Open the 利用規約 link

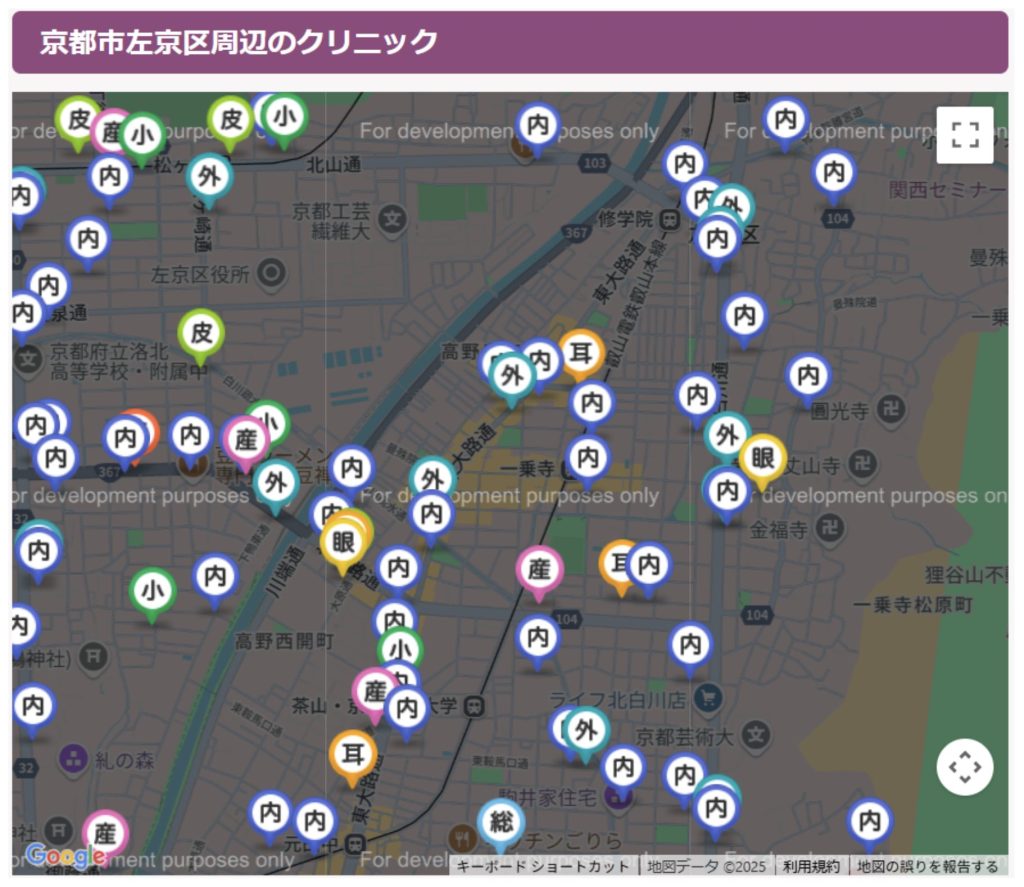pyautogui.click(x=810, y=866)
